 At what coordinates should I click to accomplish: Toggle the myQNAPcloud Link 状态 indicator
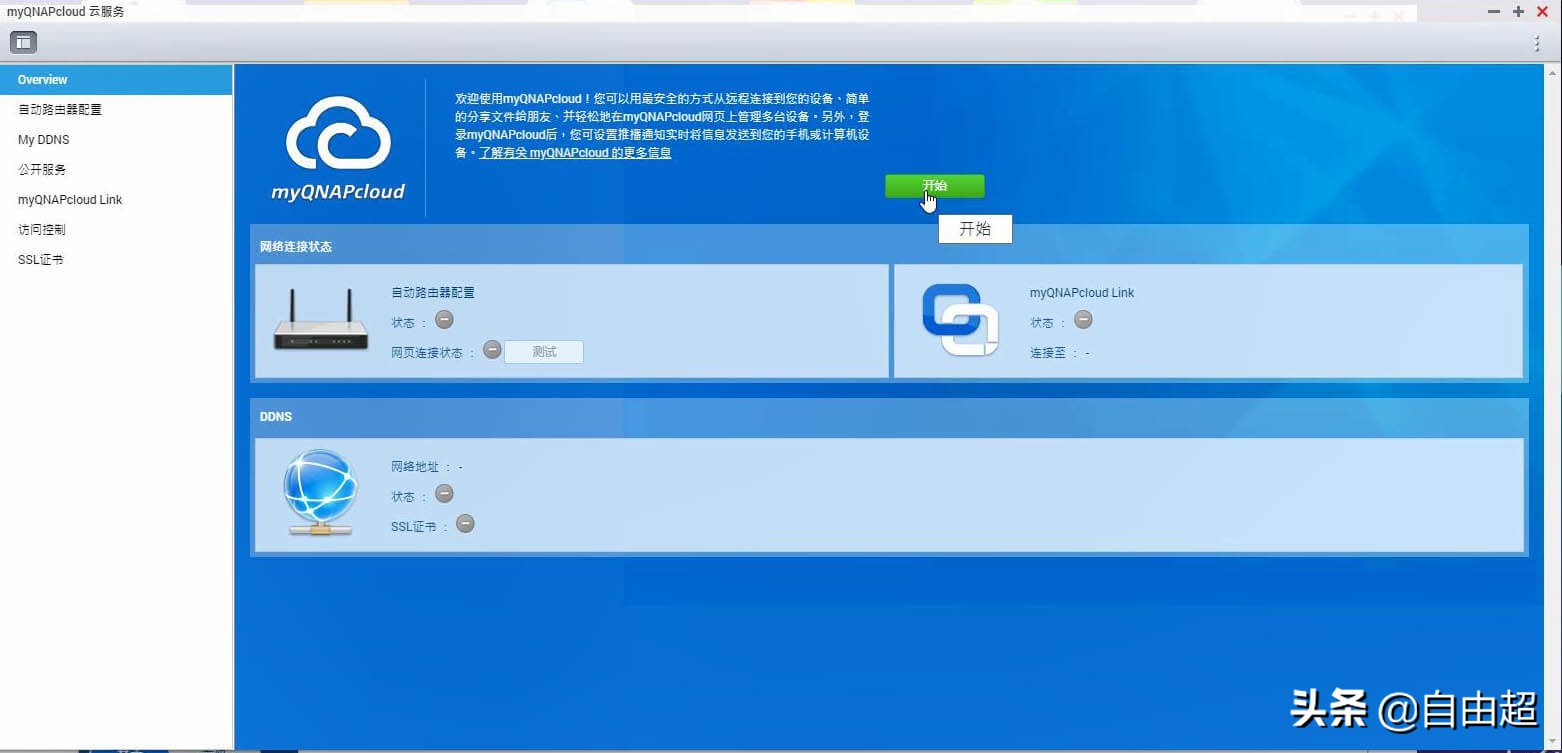pyautogui.click(x=1083, y=321)
